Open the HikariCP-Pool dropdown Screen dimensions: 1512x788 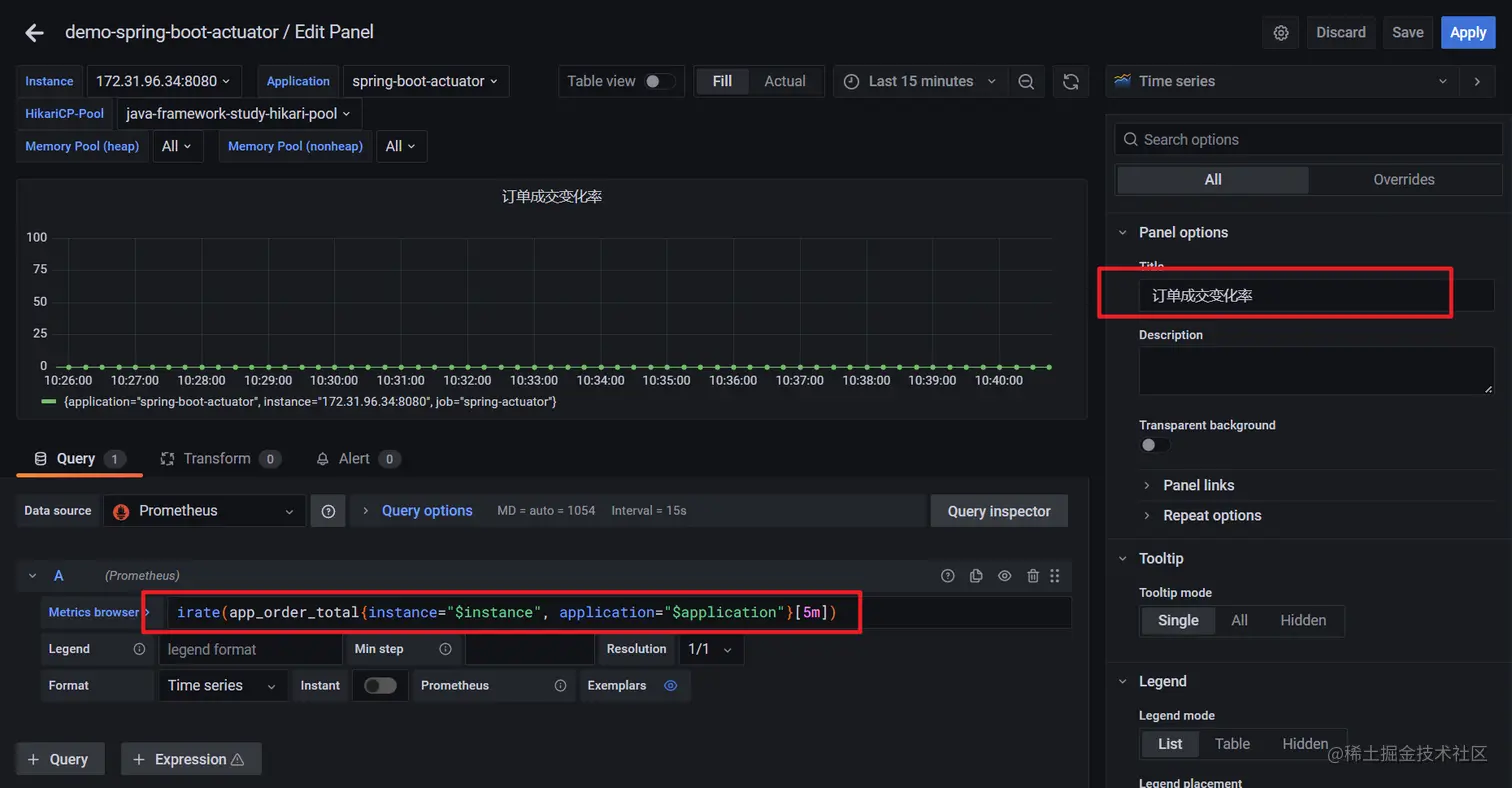pyautogui.click(x=239, y=114)
